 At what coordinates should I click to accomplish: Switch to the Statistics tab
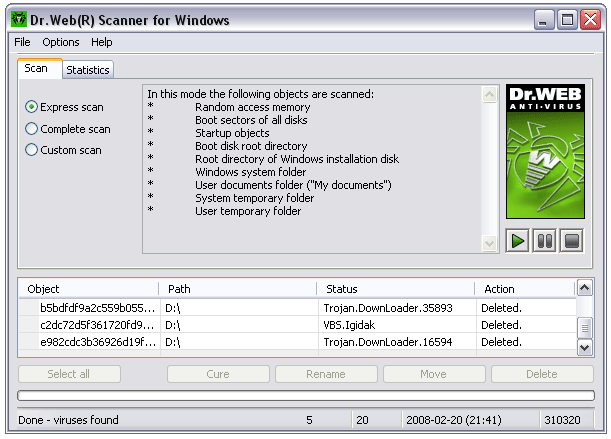point(88,70)
